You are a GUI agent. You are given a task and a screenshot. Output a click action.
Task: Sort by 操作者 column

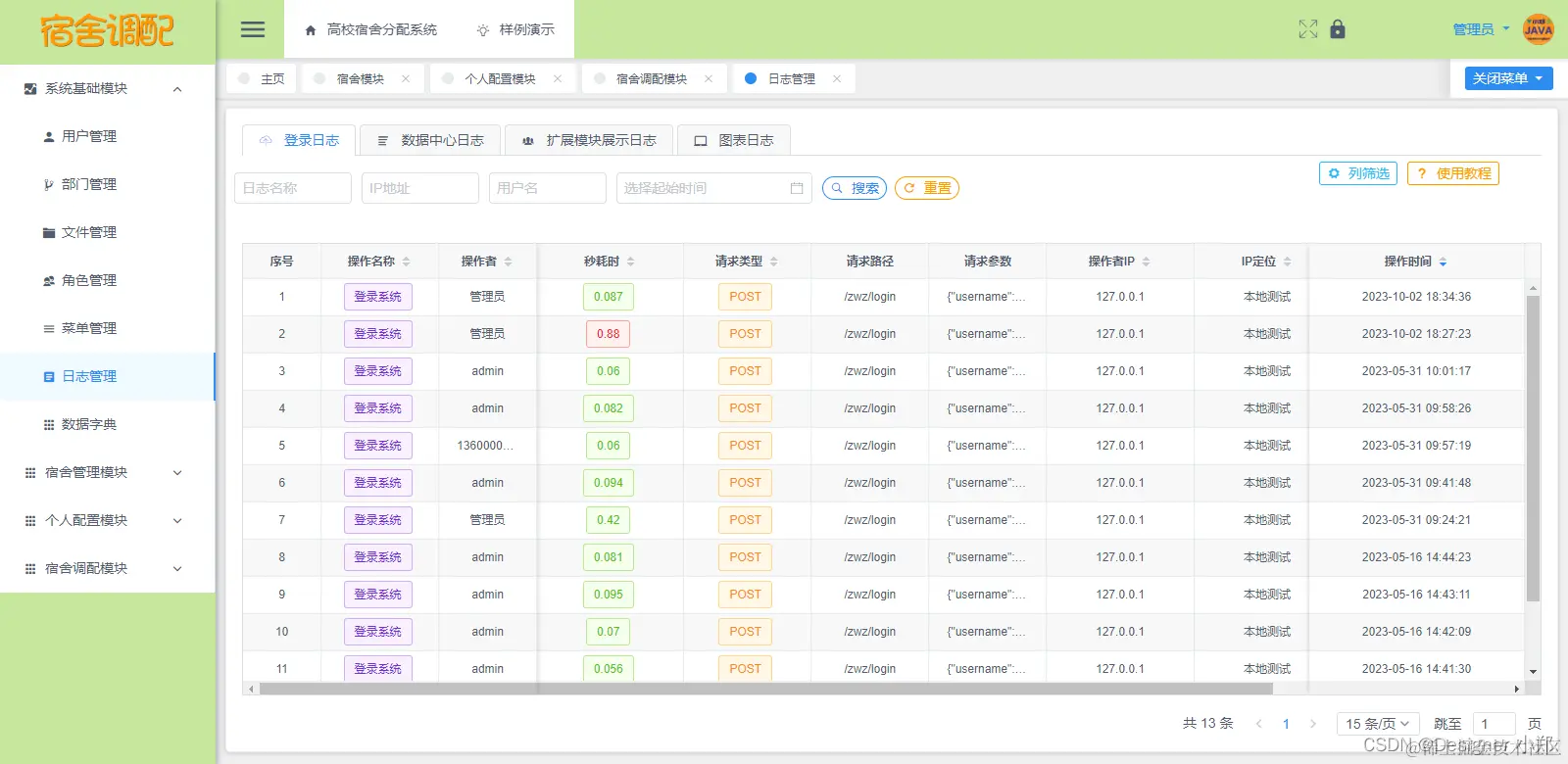[x=509, y=262]
